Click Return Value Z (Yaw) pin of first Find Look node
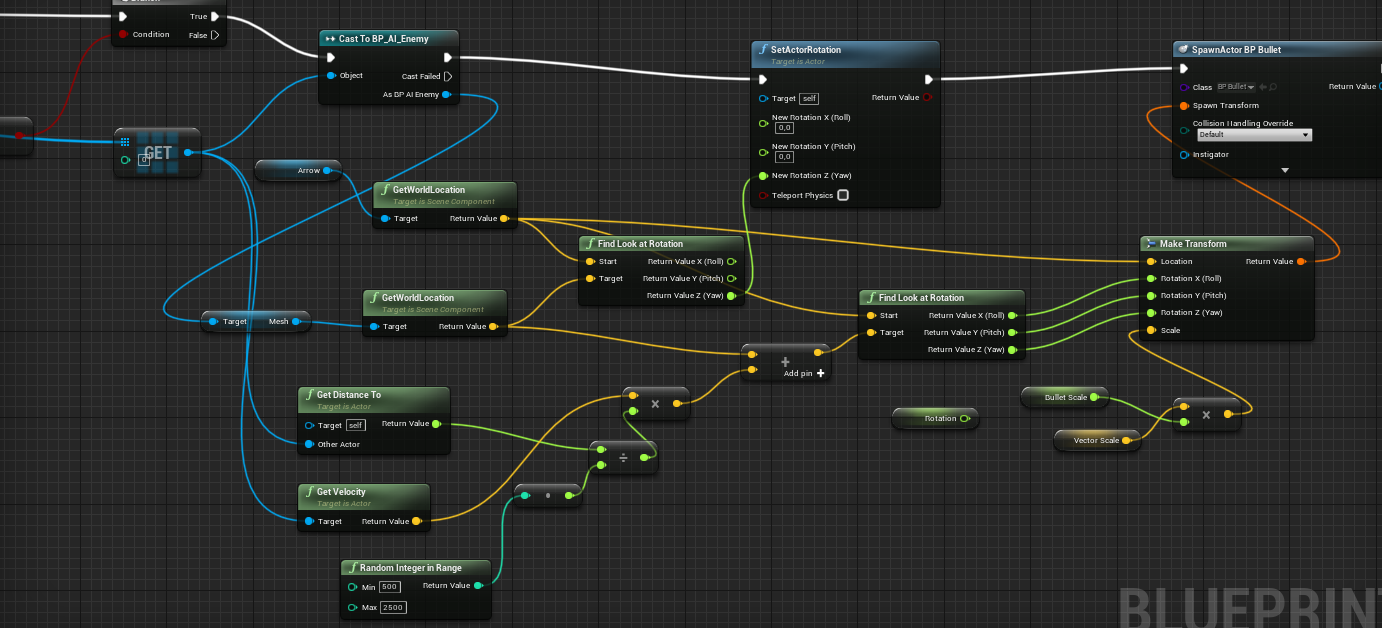The width and height of the screenshot is (1382, 628). 731,296
